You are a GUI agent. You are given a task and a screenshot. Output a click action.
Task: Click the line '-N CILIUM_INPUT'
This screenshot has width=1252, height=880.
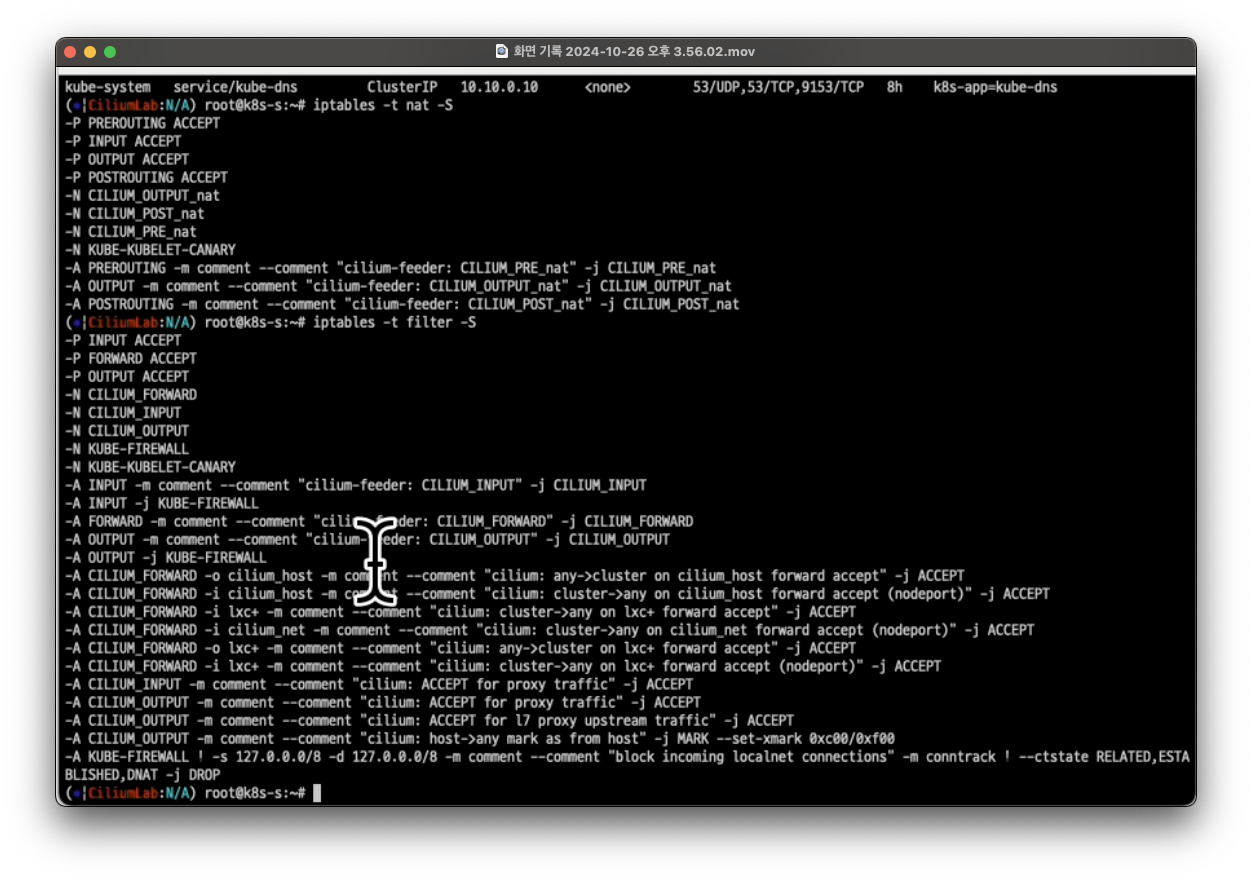(123, 412)
